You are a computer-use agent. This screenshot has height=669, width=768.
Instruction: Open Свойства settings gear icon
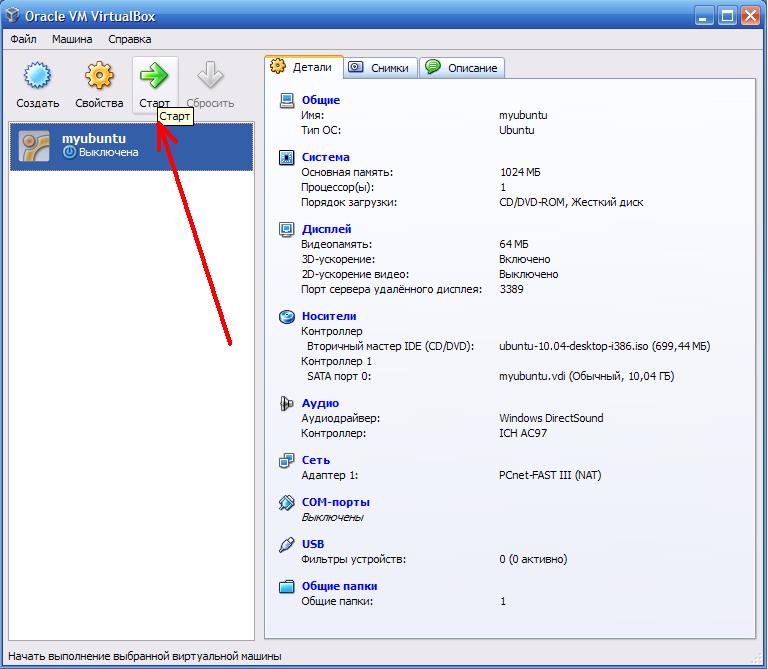pos(99,75)
